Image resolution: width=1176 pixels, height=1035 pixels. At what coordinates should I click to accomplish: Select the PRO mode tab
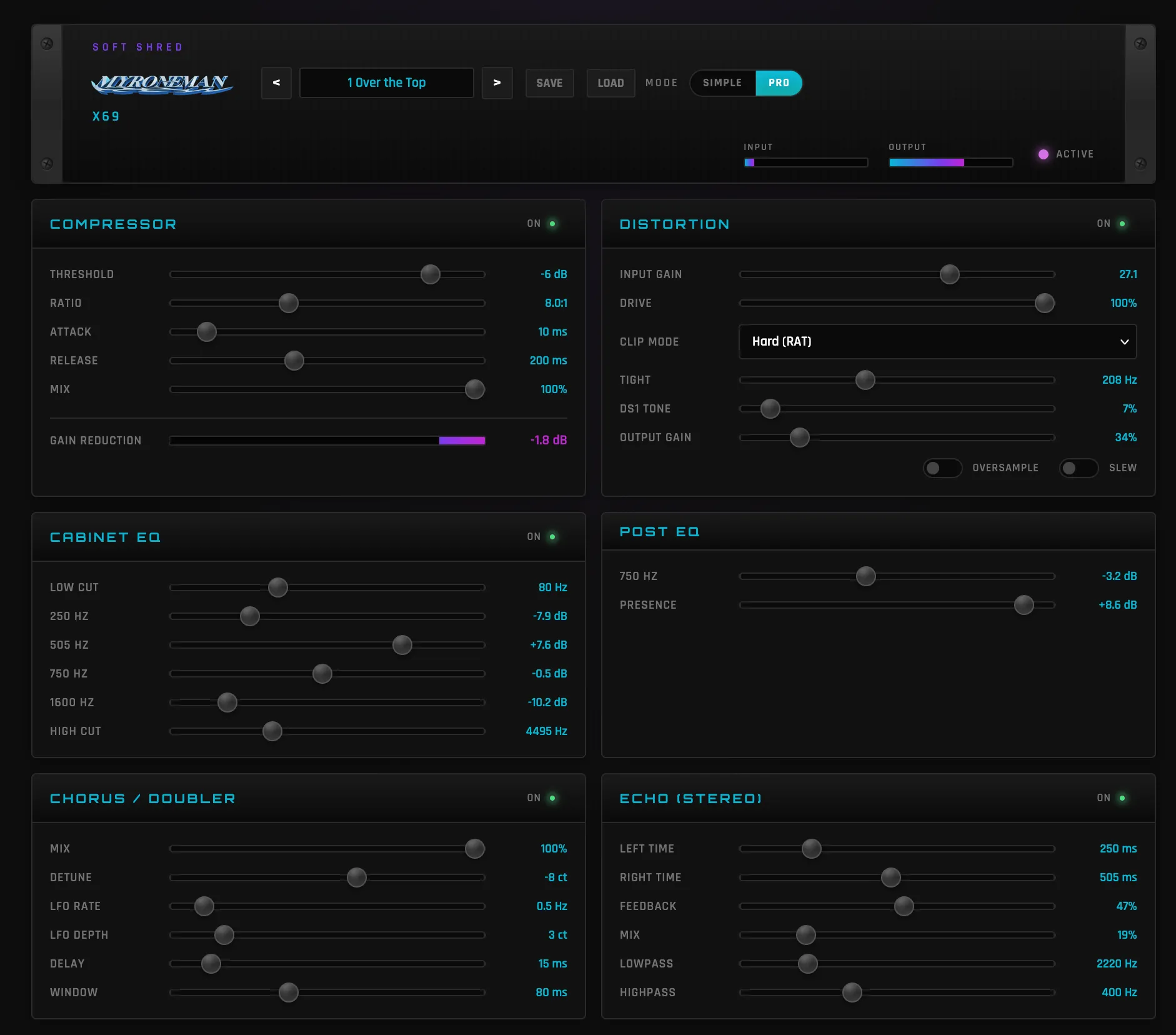pos(779,82)
